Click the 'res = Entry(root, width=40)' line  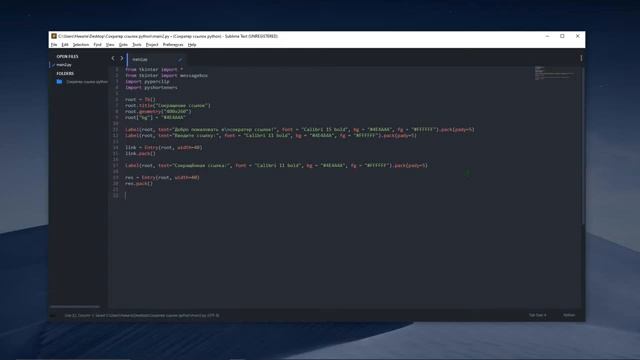pyautogui.click(x=162, y=178)
